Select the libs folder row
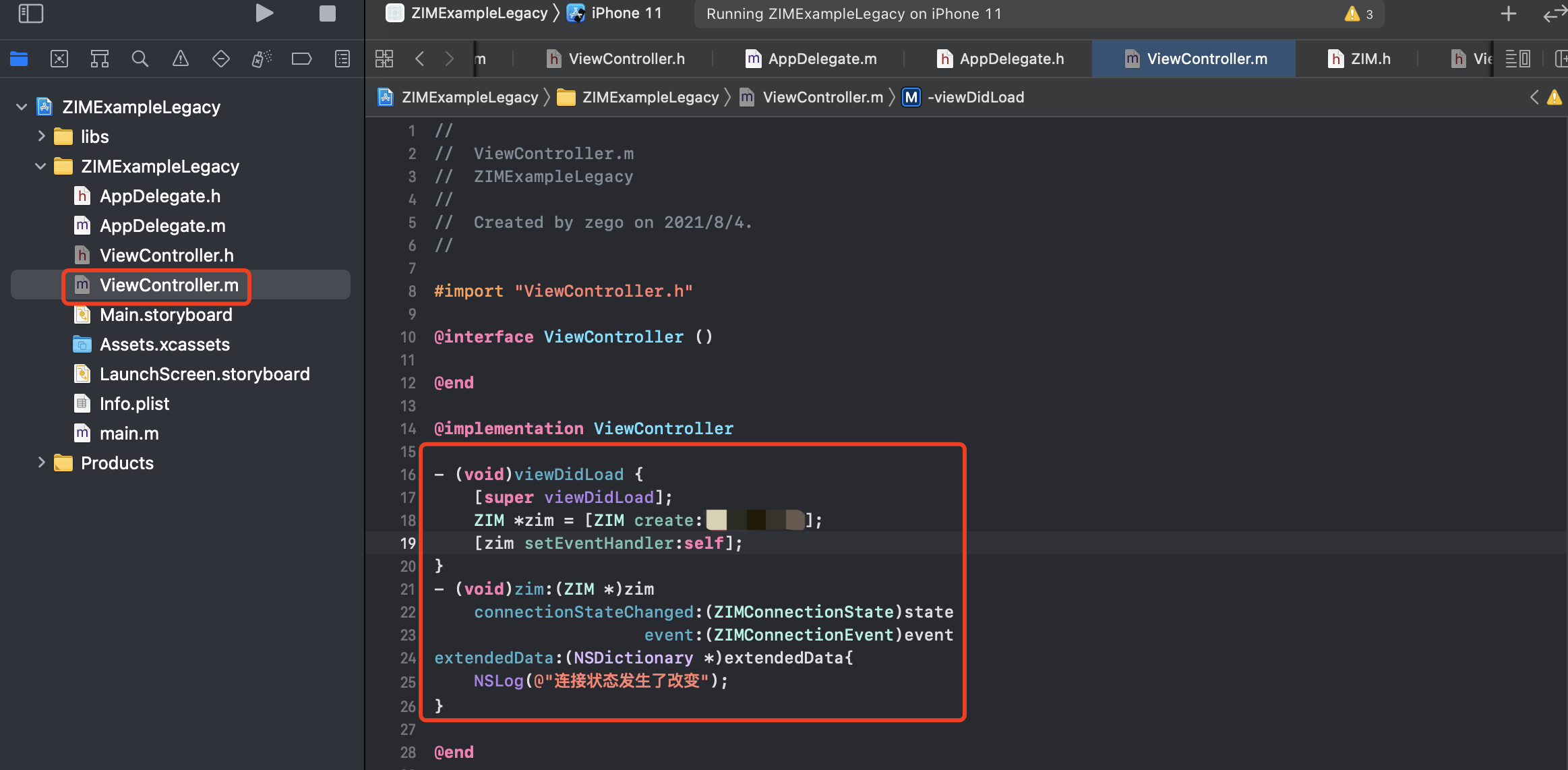The width and height of the screenshot is (1568, 770). tap(181, 136)
